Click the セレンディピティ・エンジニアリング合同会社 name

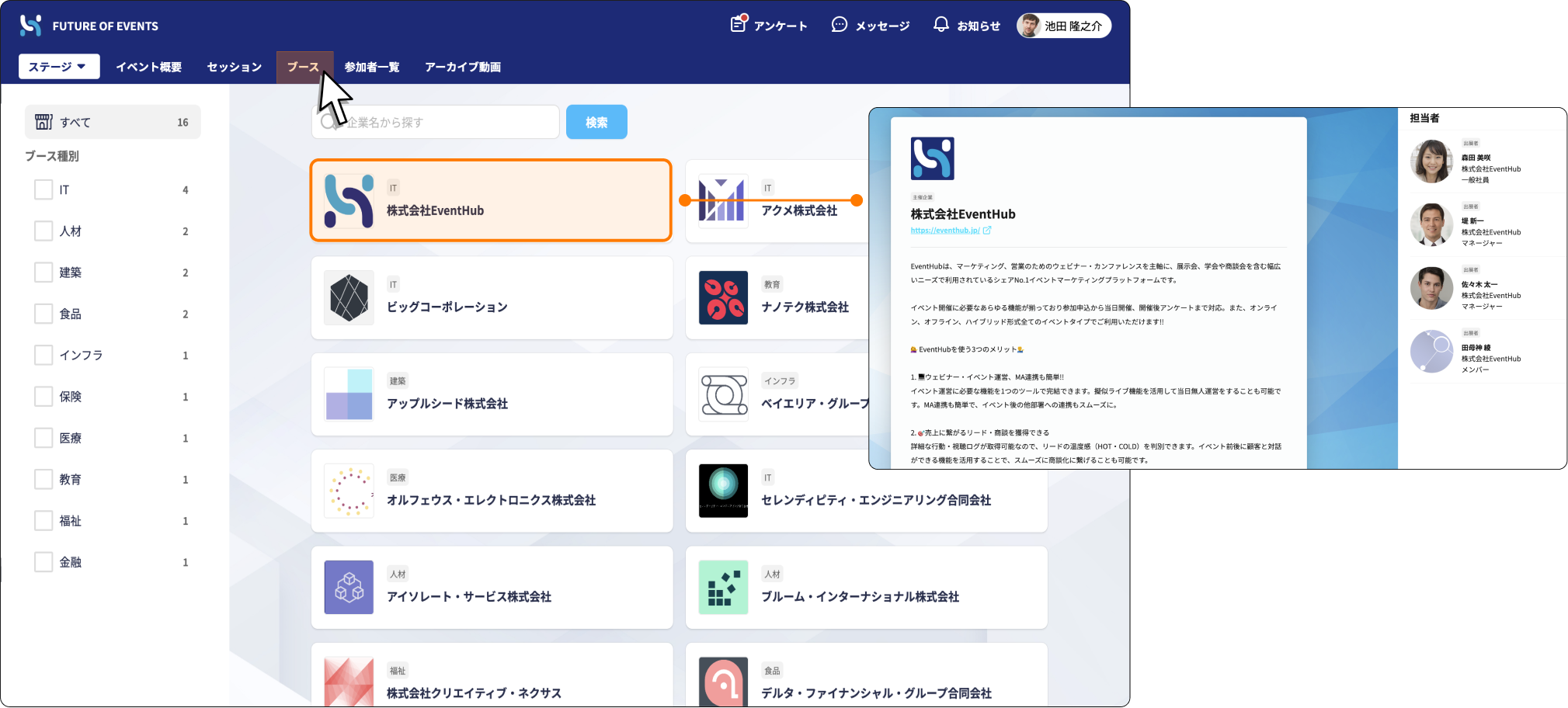pos(876,500)
